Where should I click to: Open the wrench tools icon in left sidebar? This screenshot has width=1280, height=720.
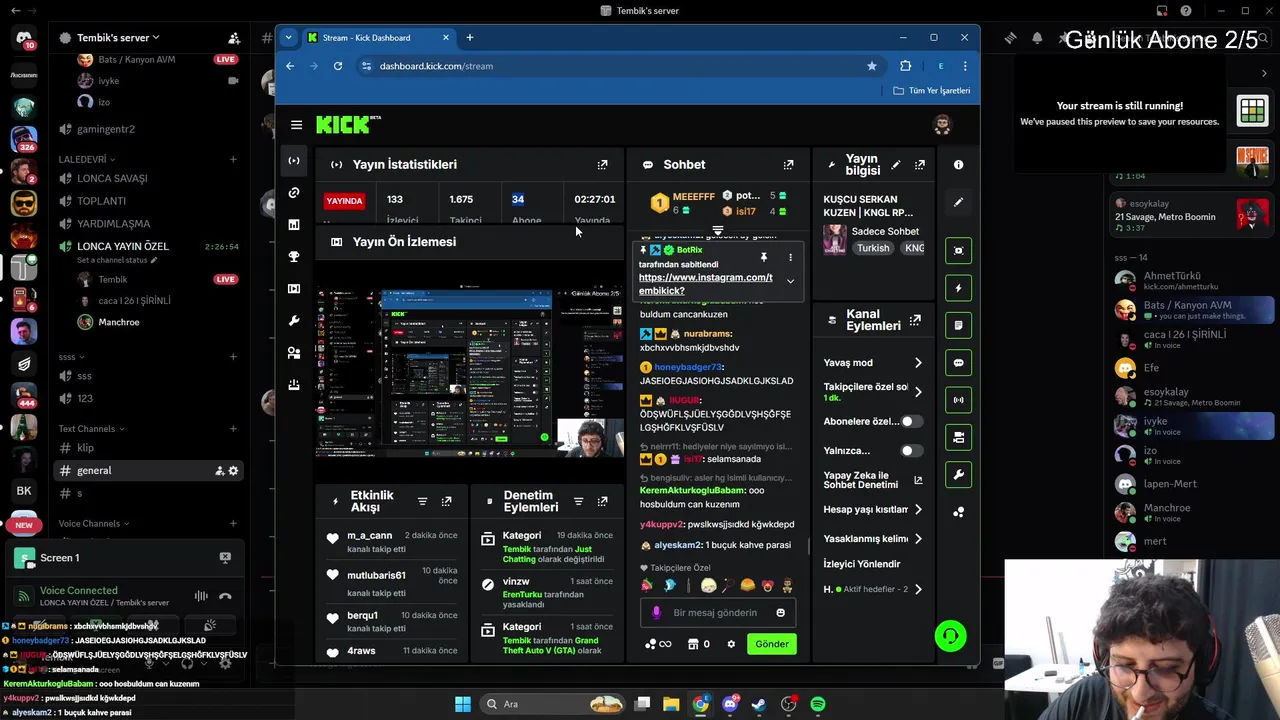294,321
